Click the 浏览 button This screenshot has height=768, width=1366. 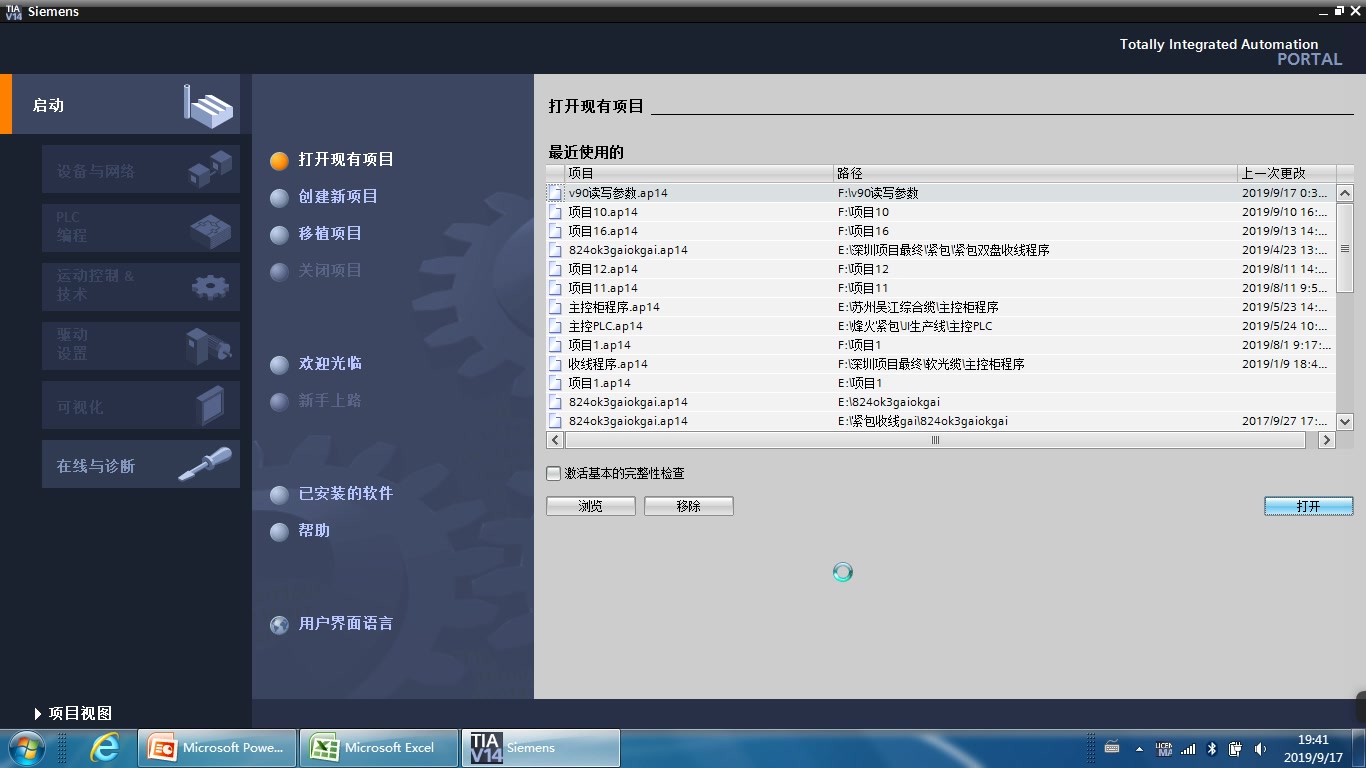591,506
